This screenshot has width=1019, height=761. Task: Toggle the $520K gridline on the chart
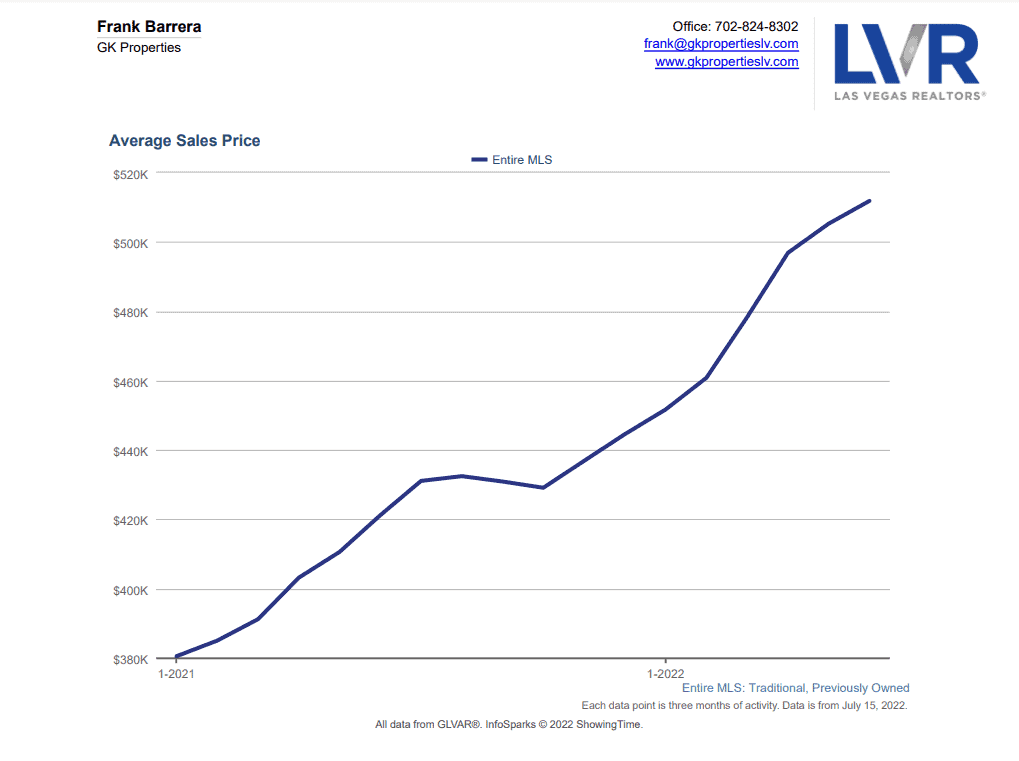tap(520, 174)
